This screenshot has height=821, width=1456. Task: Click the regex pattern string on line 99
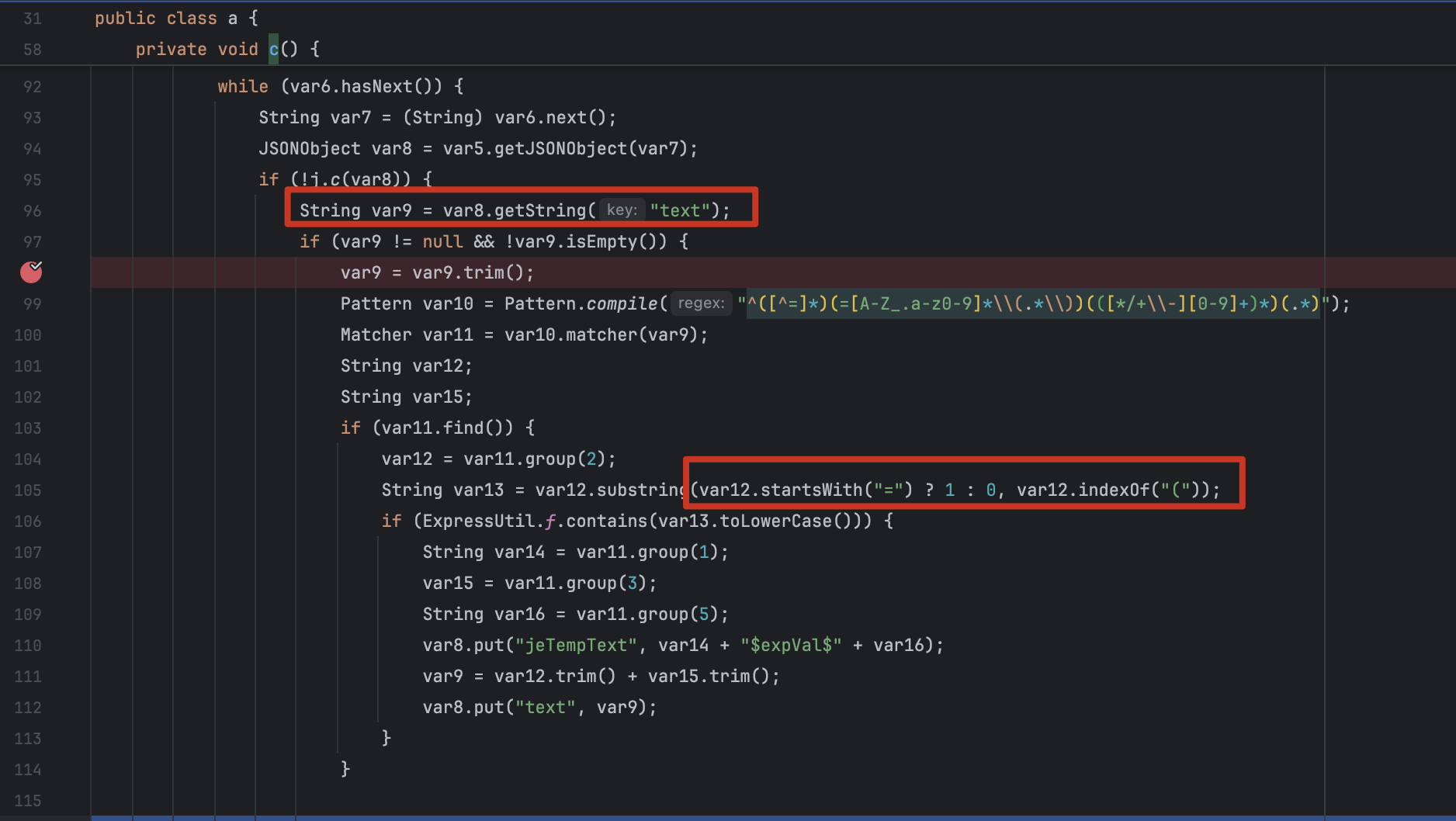1034,303
